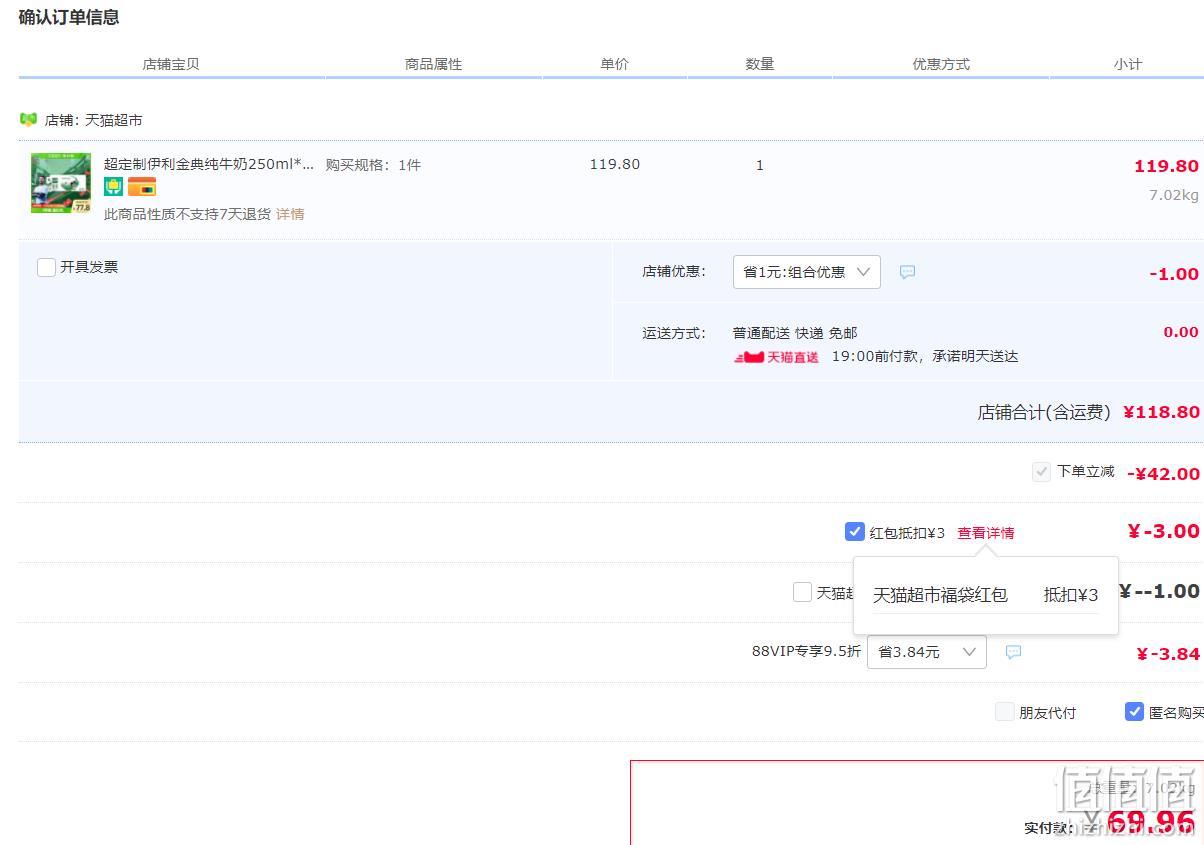Click the 详情 link about 7天退货
This screenshot has width=1204, height=845.
coord(290,214)
